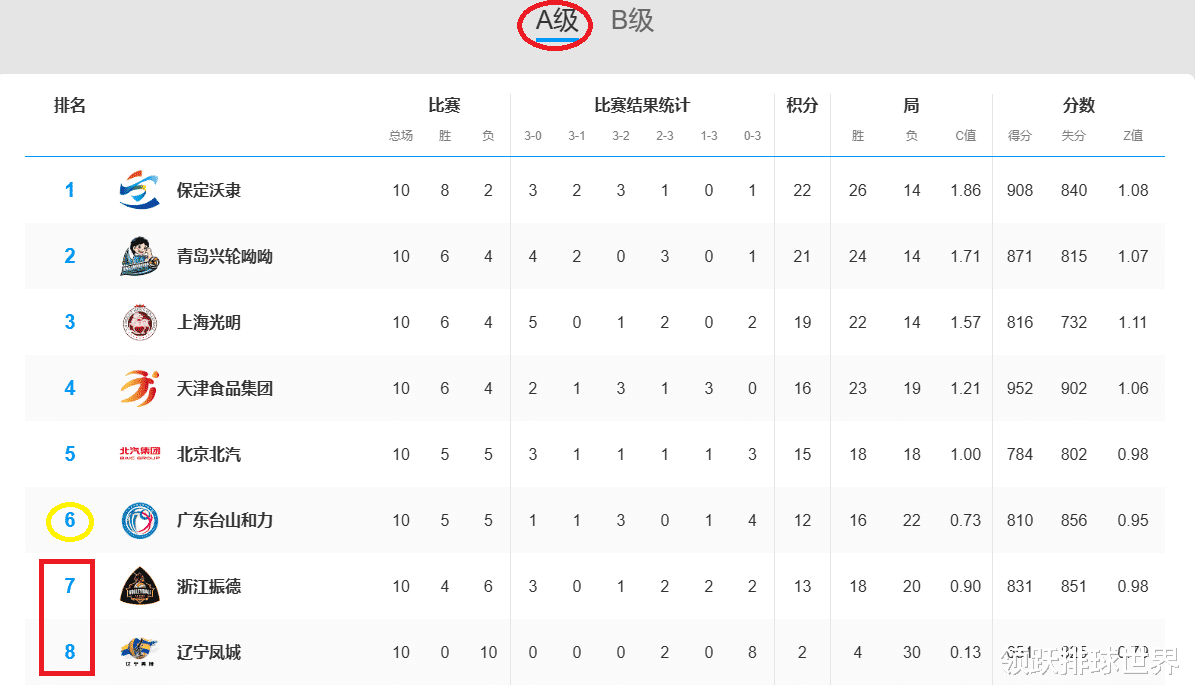Click the 排名 column header

(70, 105)
